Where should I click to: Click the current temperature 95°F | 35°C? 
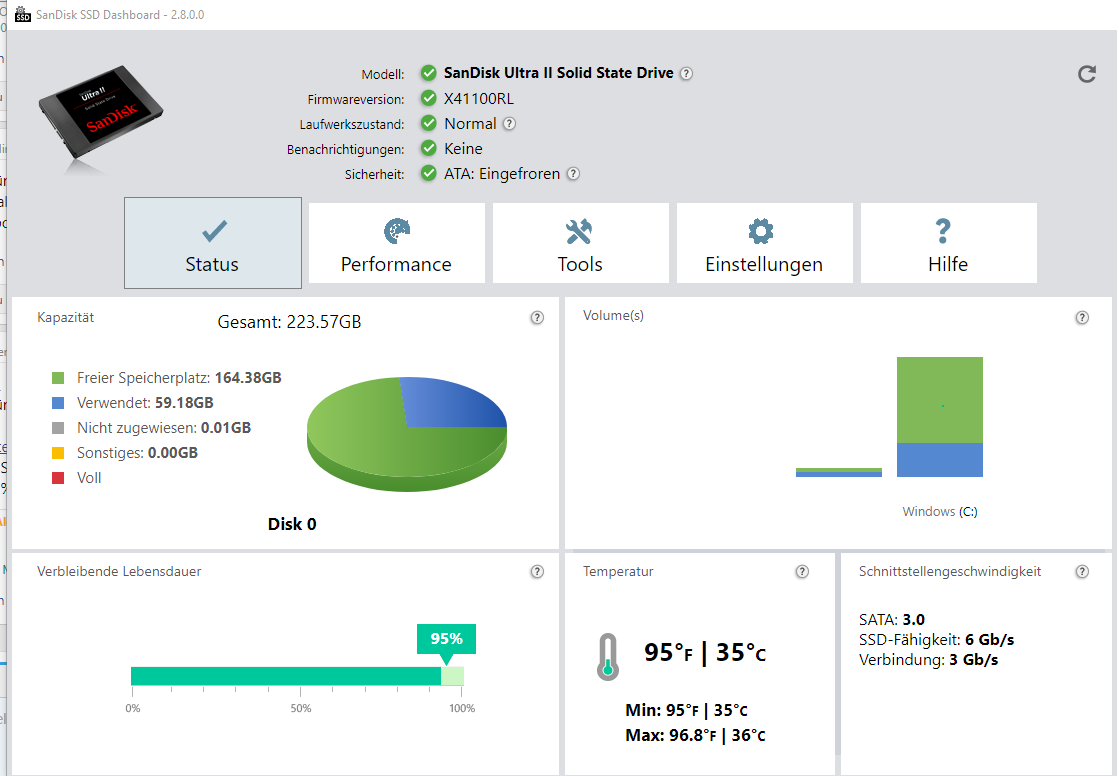[x=705, y=652]
